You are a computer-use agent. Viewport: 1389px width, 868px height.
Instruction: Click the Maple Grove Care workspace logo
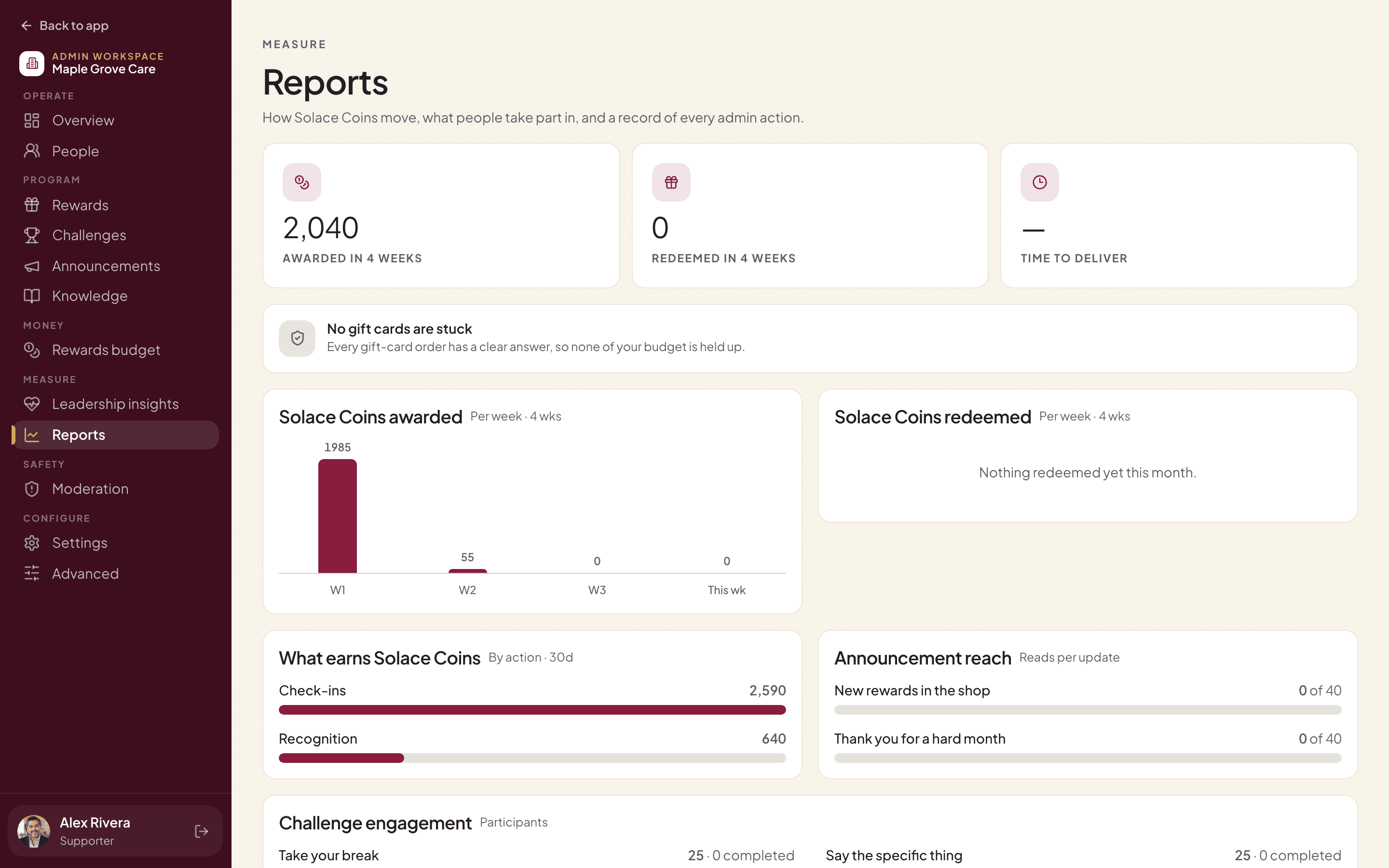coord(31,63)
